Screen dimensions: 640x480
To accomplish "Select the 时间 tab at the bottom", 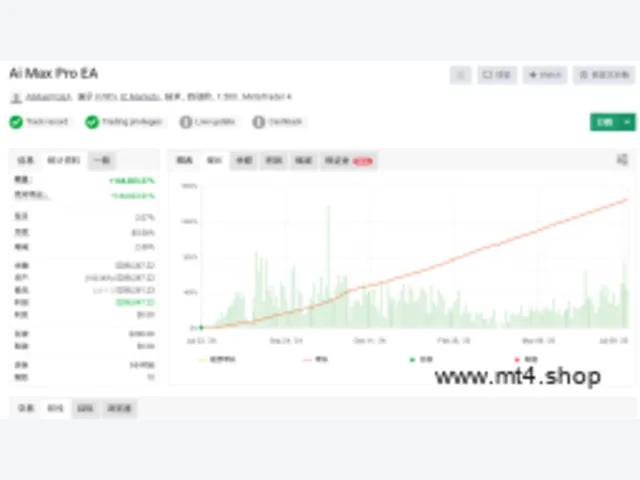I will (55, 408).
